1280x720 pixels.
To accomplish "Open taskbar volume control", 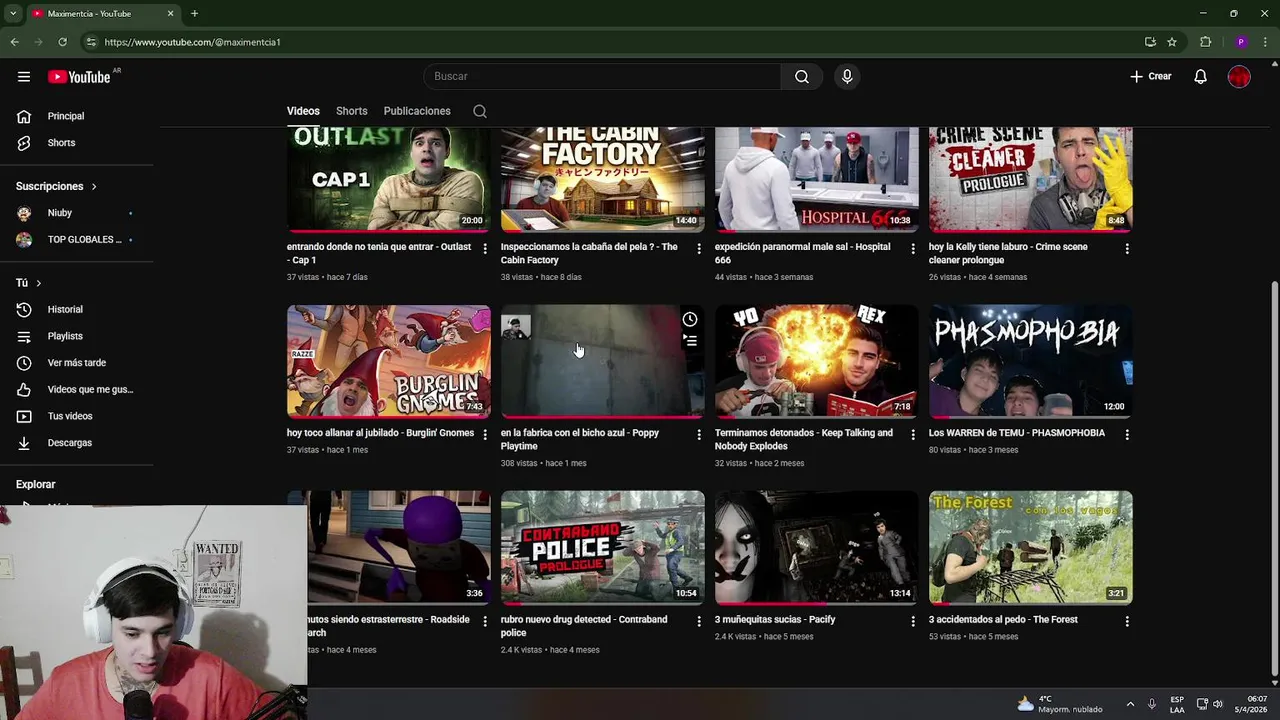I will tap(1218, 704).
